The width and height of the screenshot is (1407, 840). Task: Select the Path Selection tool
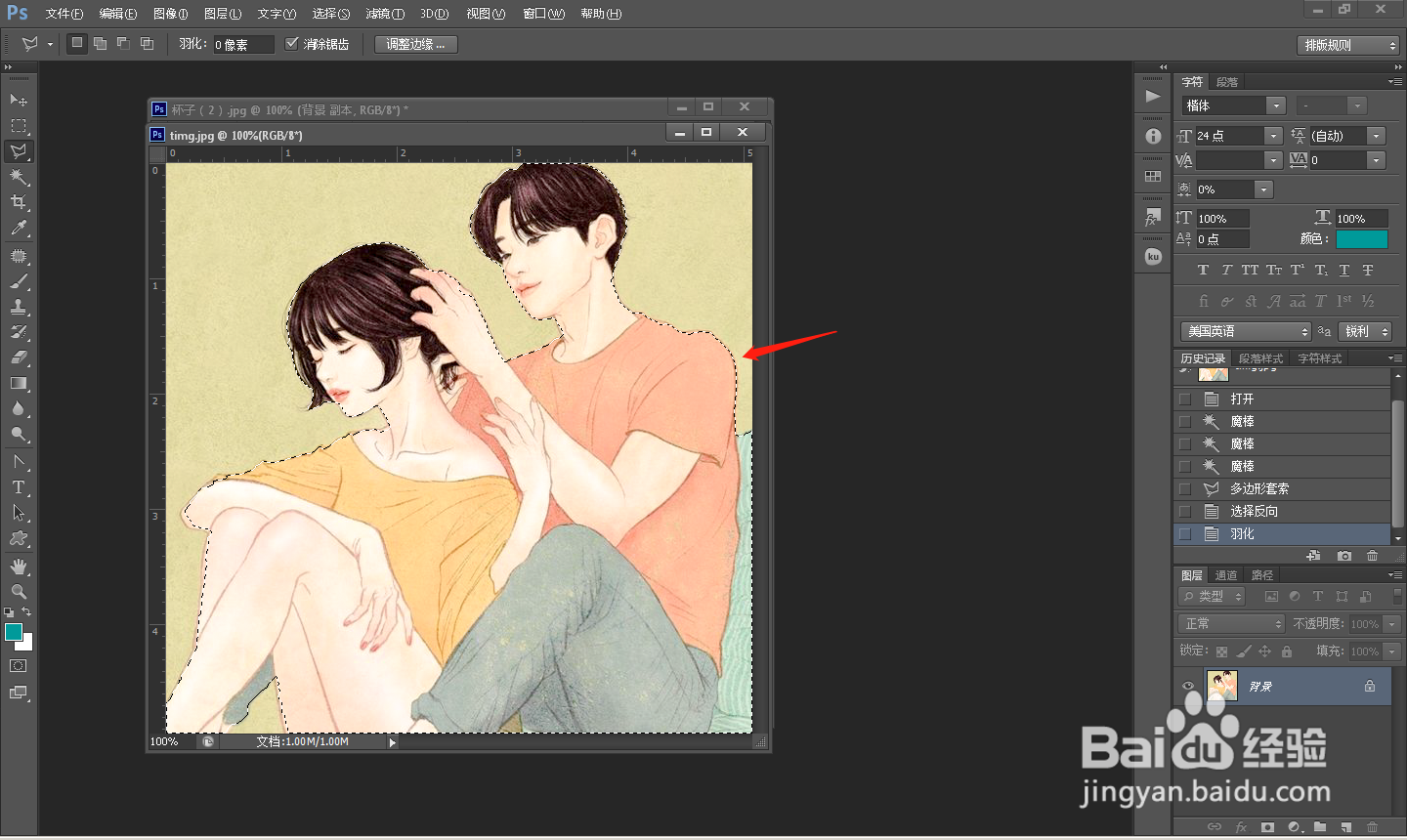[19, 513]
